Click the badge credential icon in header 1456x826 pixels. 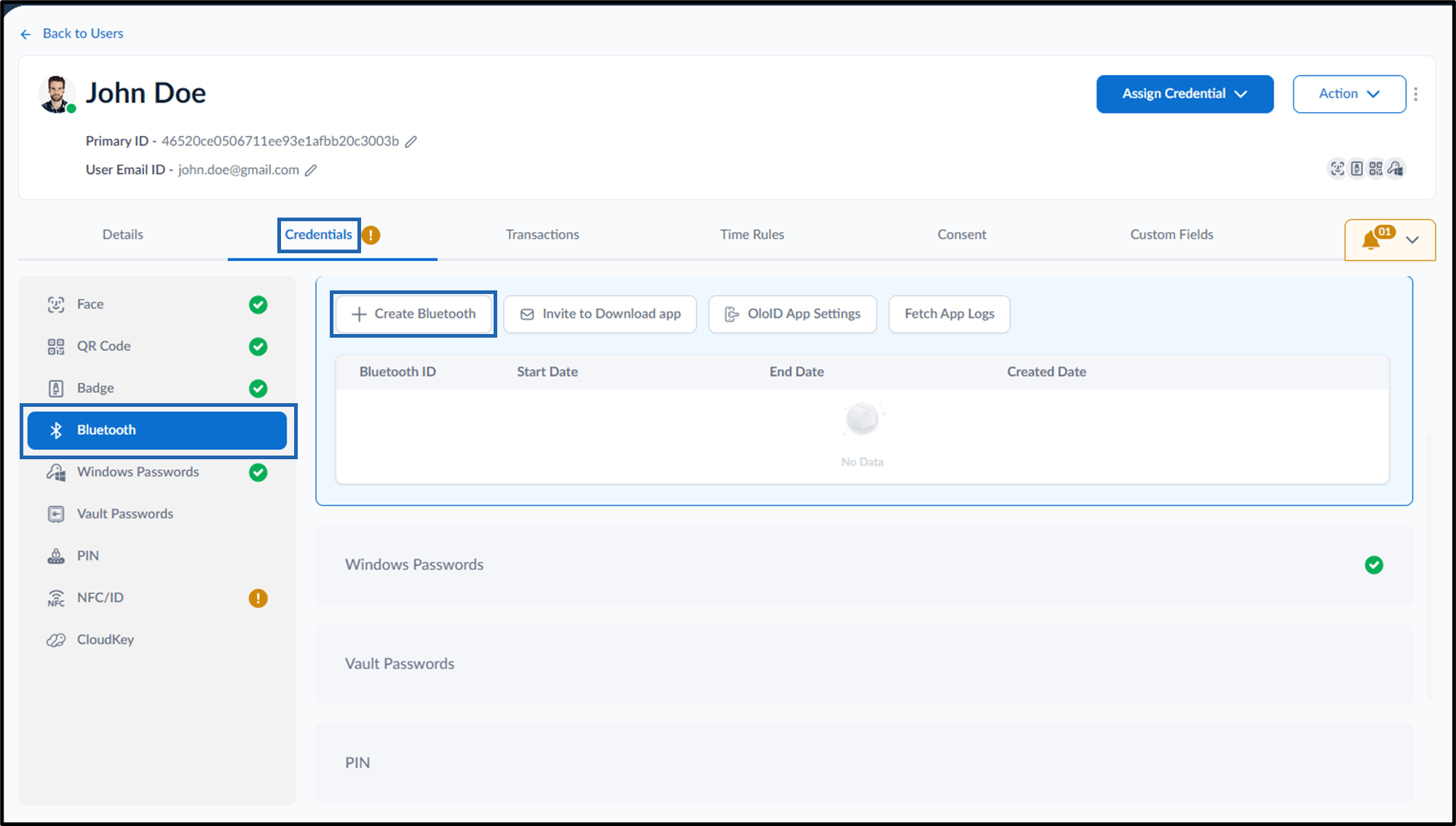1357,169
